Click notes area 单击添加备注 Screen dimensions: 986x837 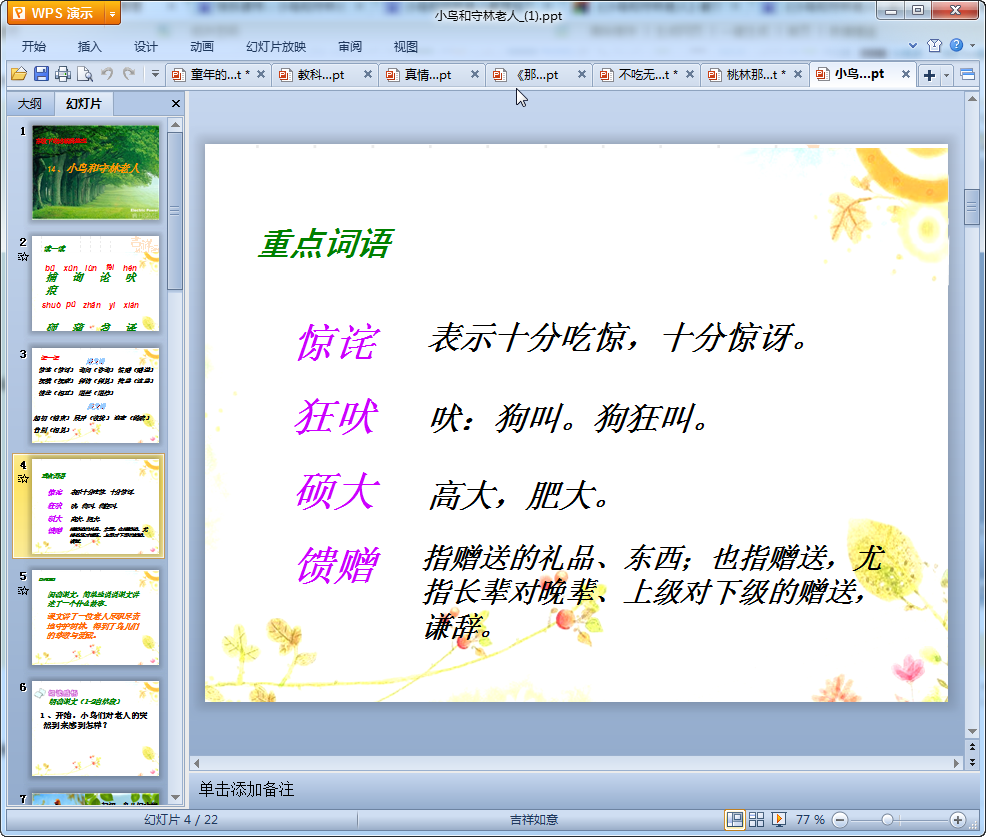(x=246, y=789)
